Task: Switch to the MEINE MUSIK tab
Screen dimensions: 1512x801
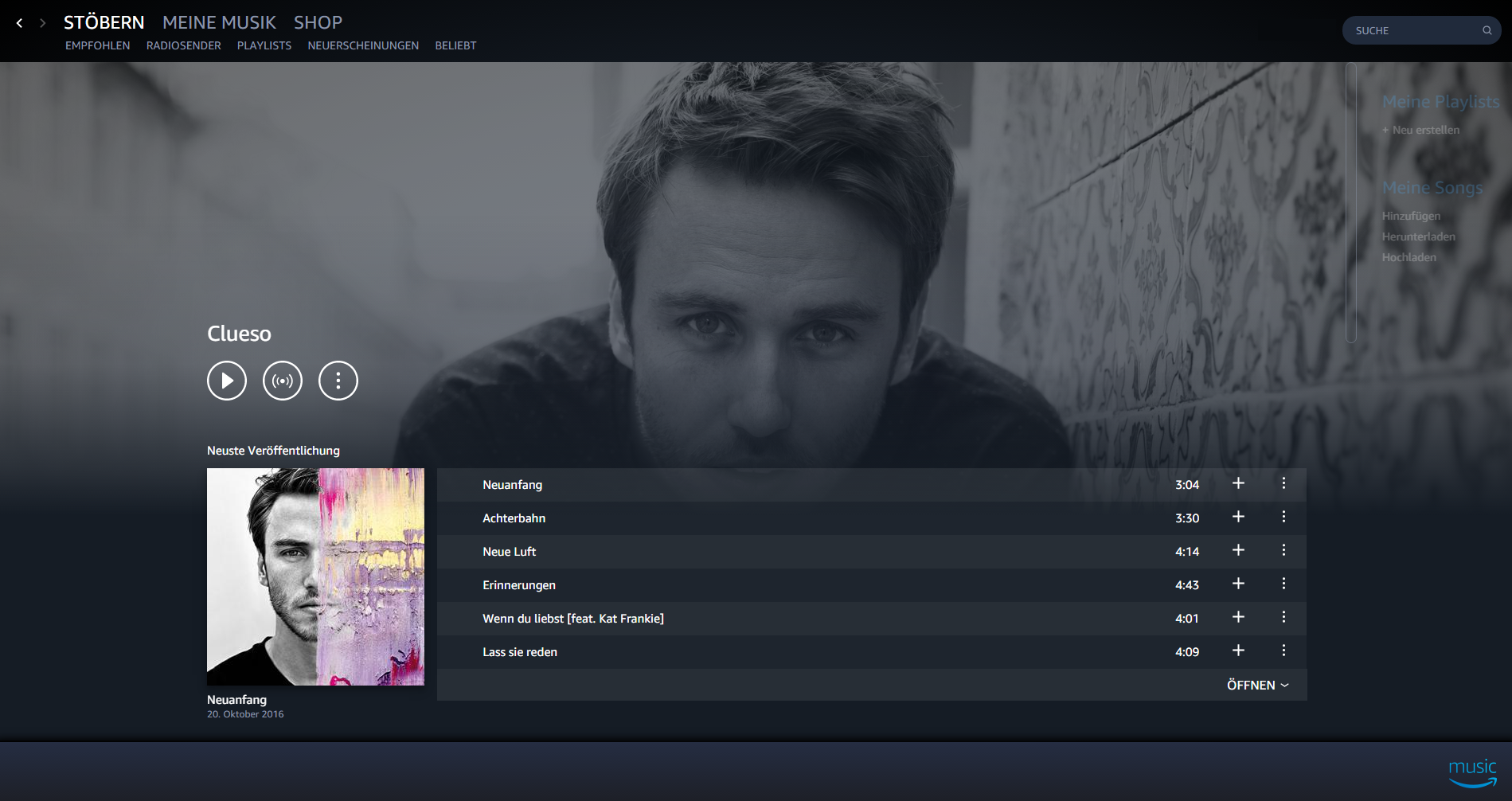Action: tap(219, 22)
